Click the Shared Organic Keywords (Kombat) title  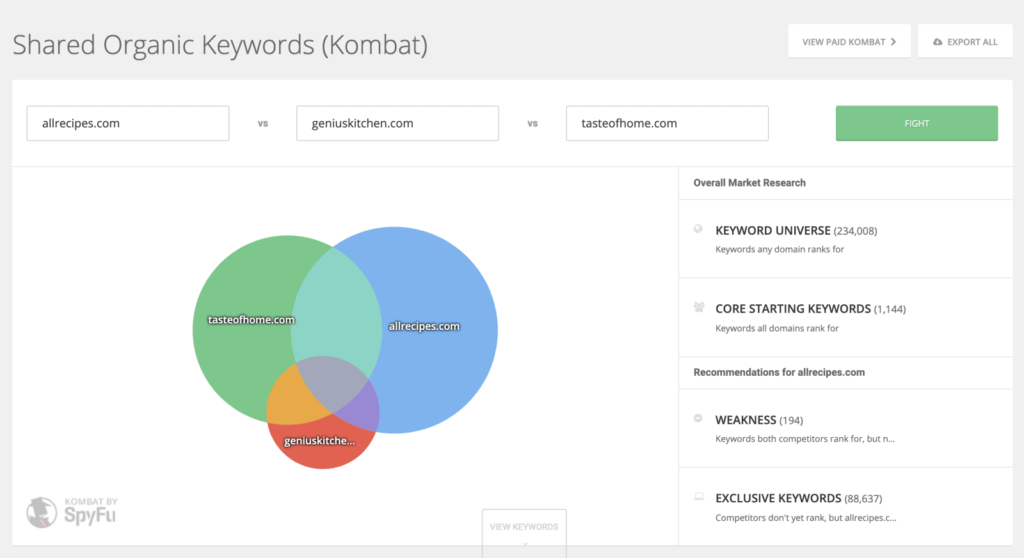click(x=220, y=44)
